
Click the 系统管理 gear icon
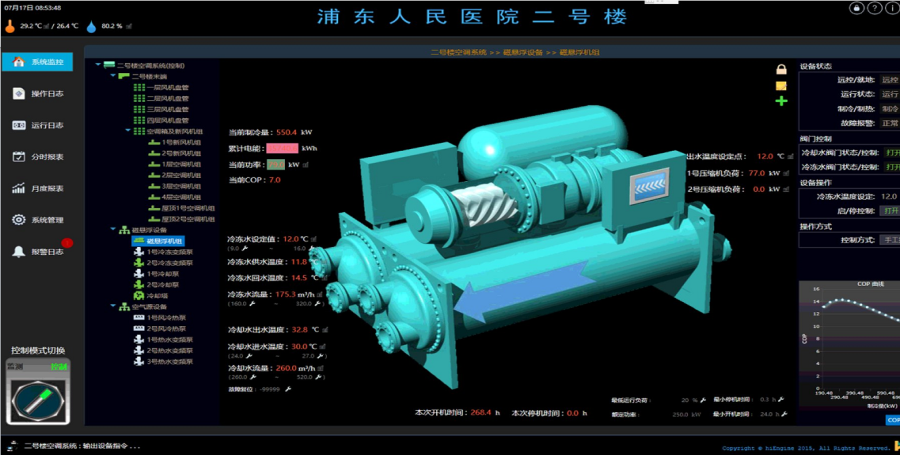click(18, 219)
